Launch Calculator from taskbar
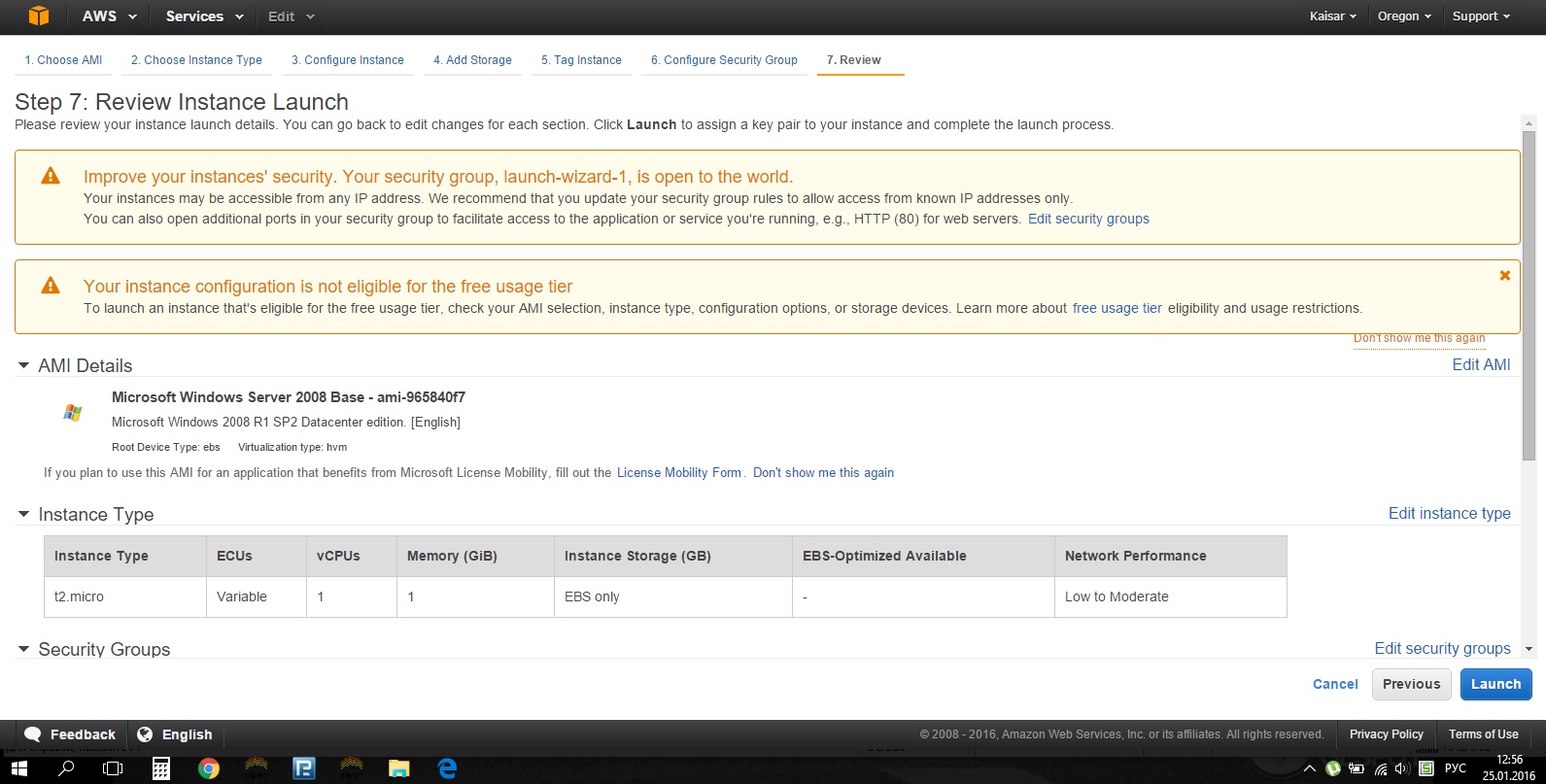 [161, 769]
